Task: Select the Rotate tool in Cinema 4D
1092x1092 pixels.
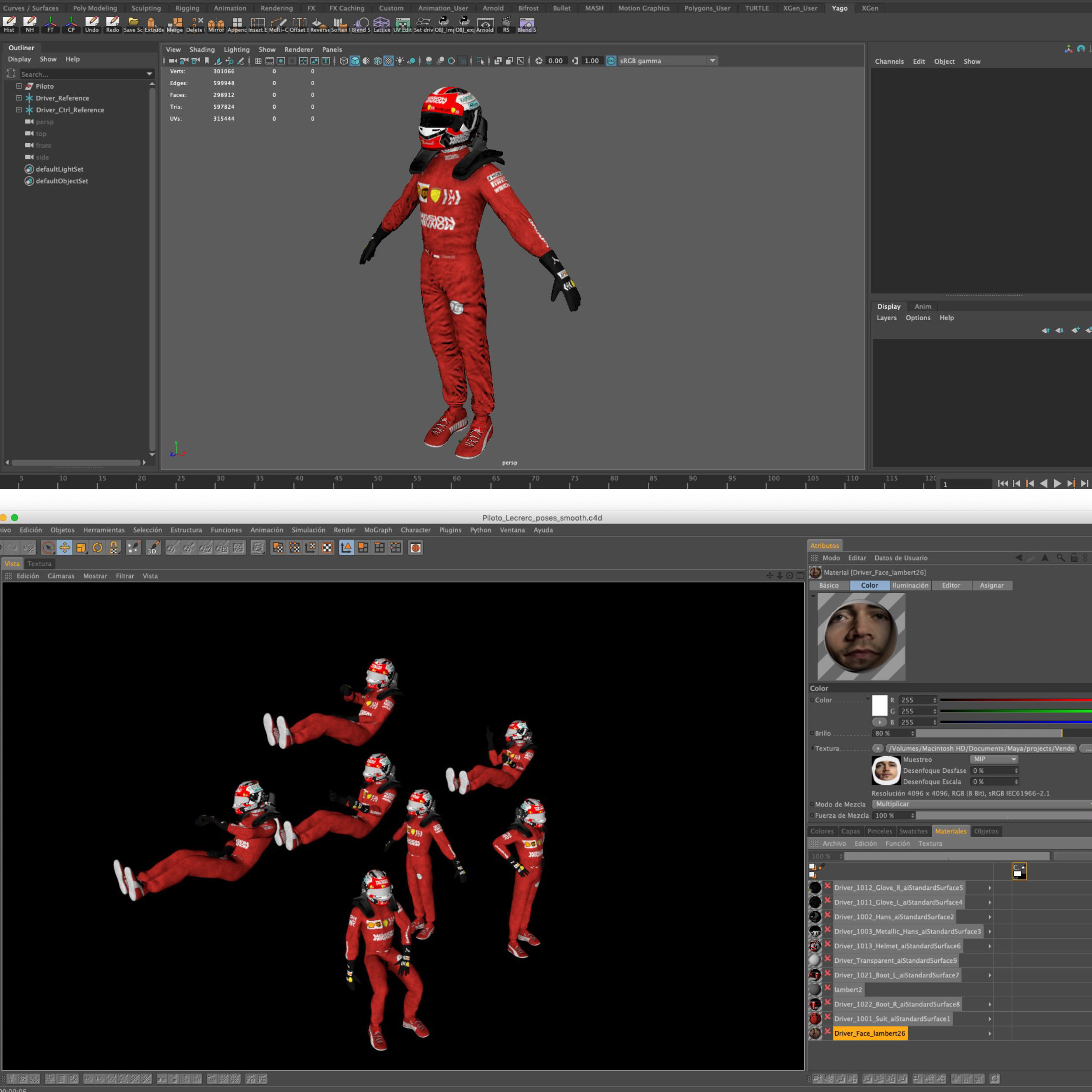Action: click(x=97, y=548)
